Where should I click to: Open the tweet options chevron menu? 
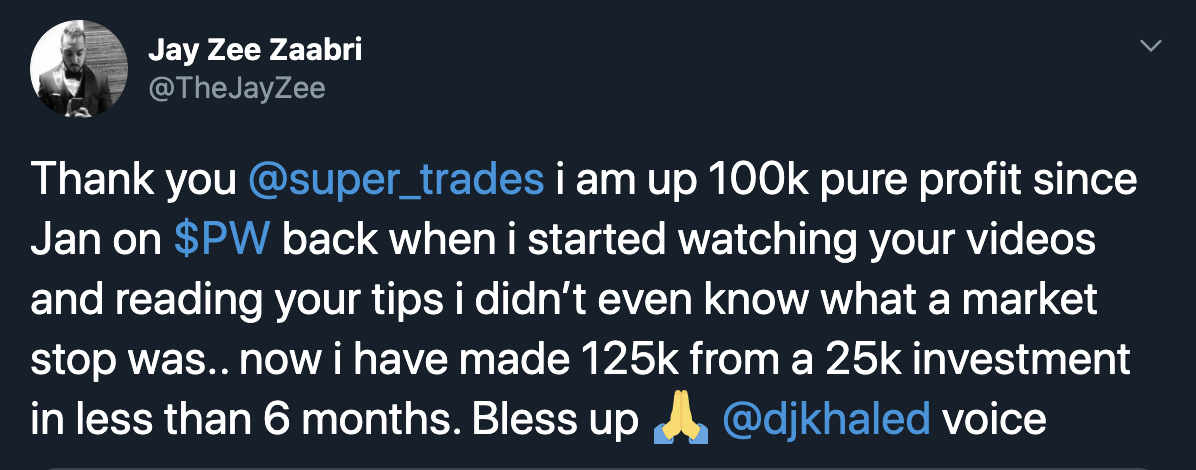click(1152, 47)
